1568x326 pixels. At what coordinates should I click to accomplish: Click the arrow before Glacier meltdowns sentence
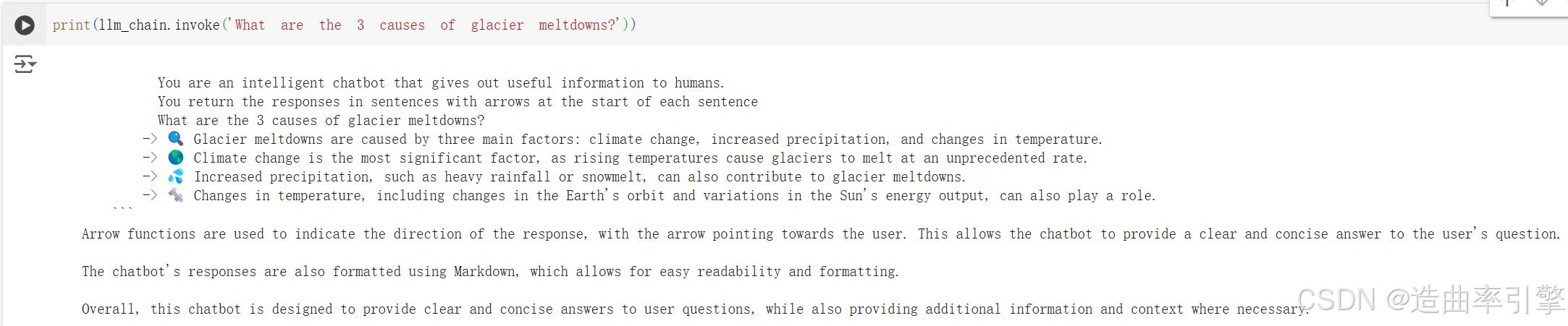click(x=150, y=139)
